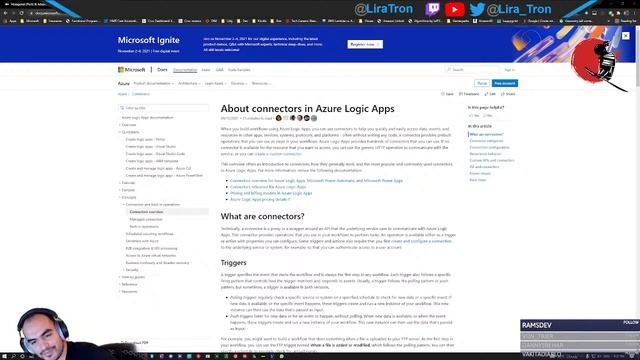
Task: Click the Sign in link
Action: coord(509,70)
